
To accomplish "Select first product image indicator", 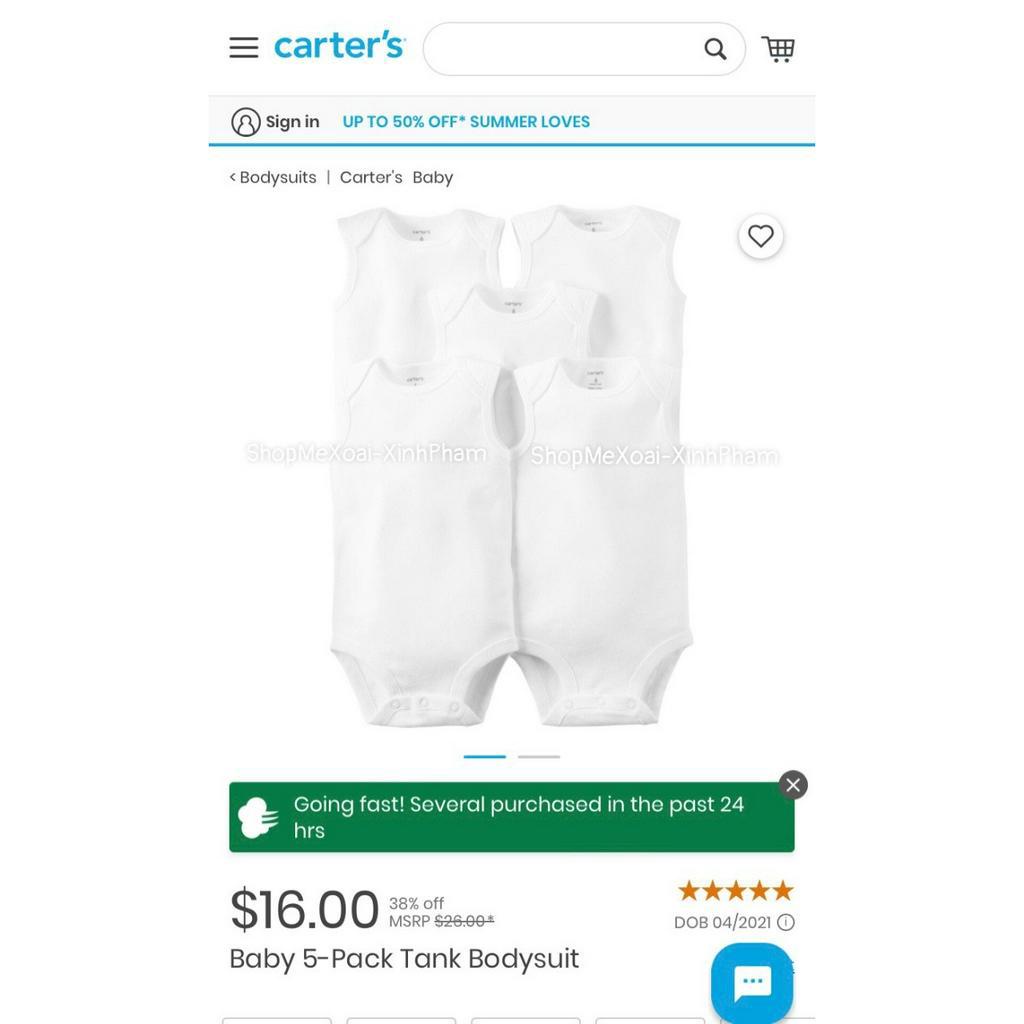I will click(x=485, y=757).
